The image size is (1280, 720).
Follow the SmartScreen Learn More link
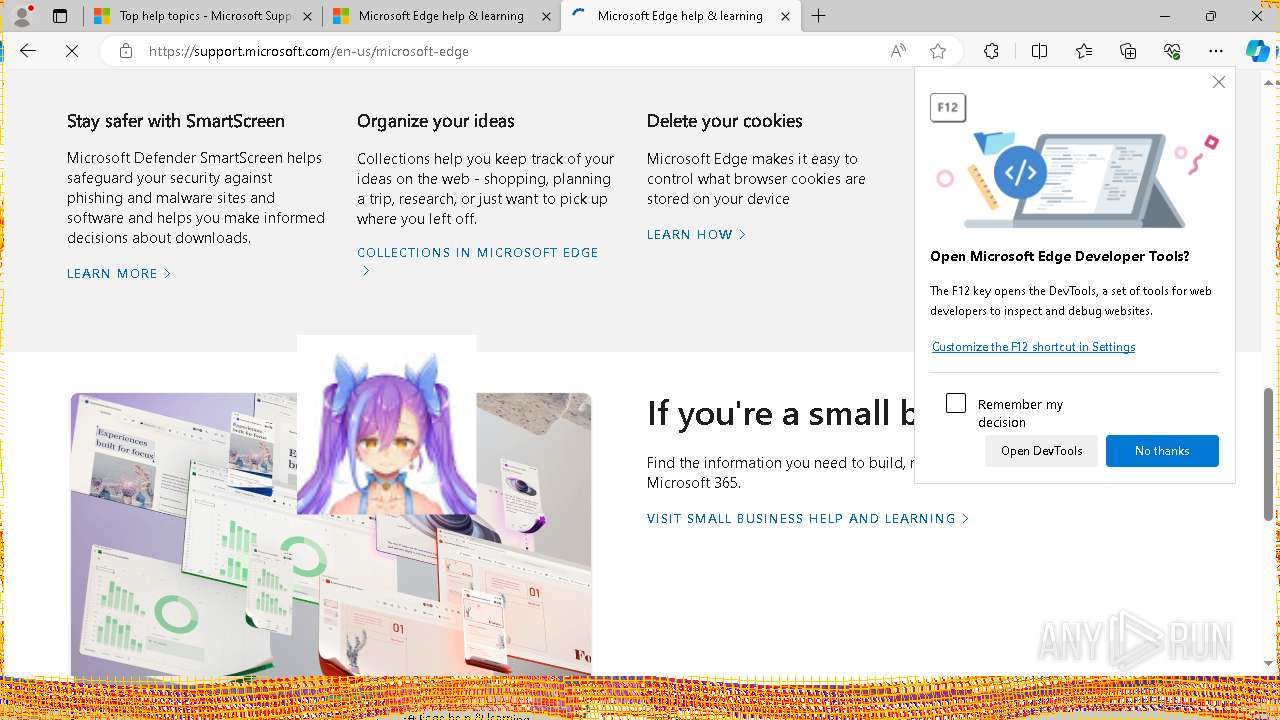pyautogui.click(x=119, y=273)
